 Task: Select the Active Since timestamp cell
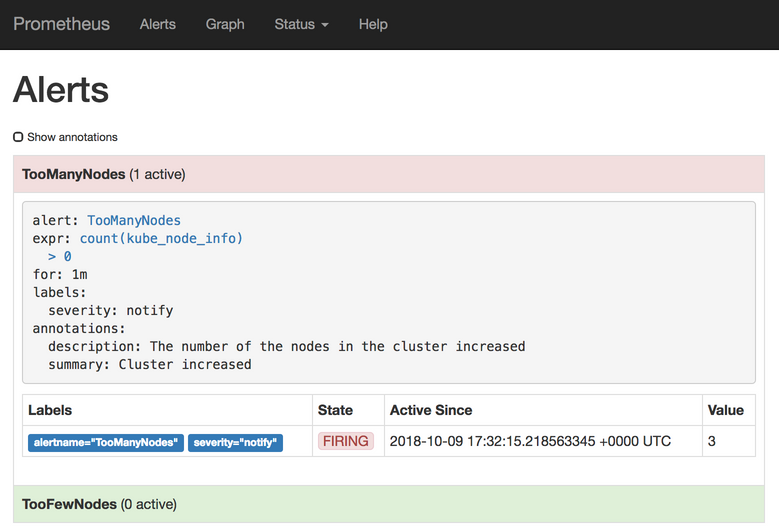tap(530, 441)
